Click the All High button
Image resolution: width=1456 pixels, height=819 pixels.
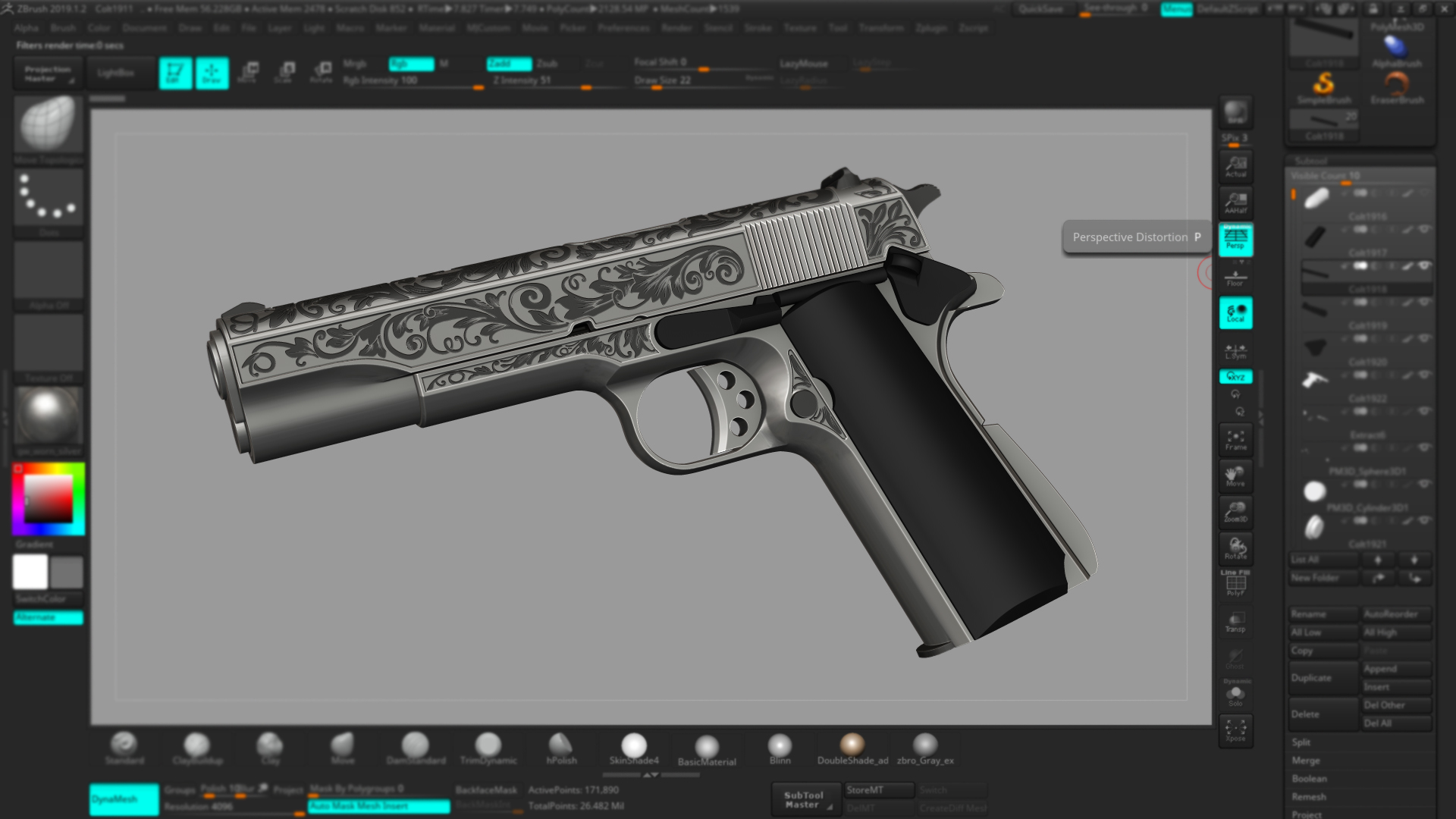[1397, 632]
